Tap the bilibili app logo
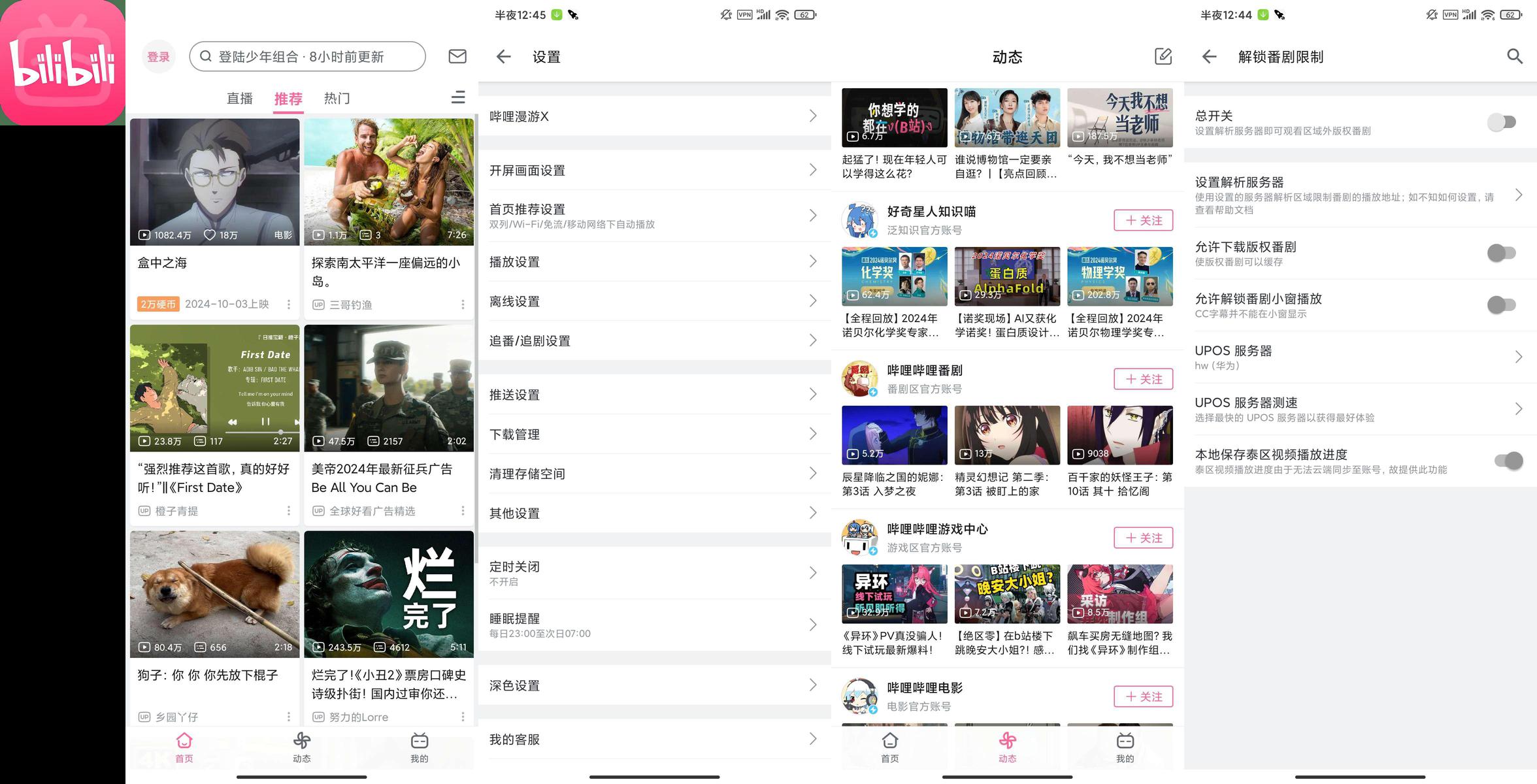 [x=63, y=63]
